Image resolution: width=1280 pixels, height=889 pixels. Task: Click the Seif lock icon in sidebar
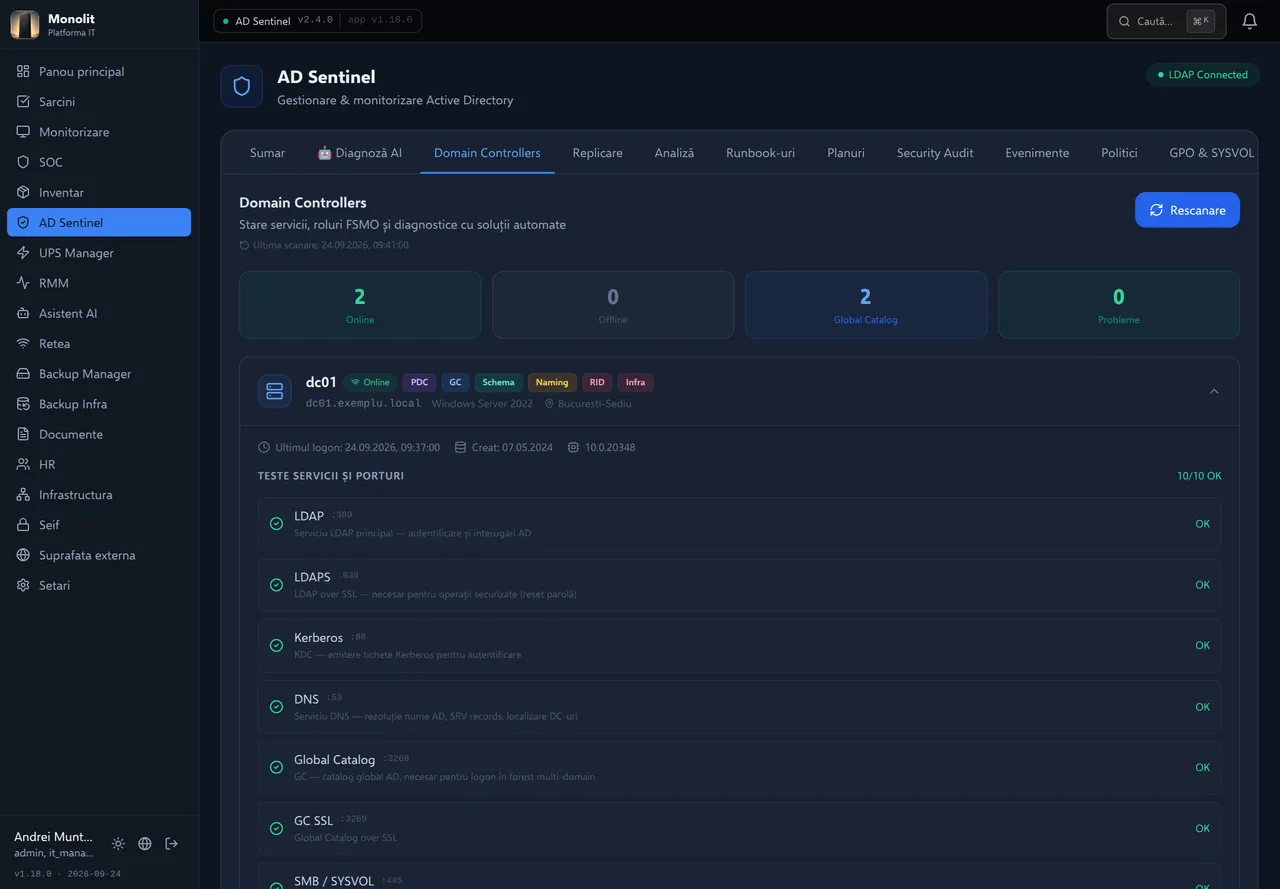23,525
